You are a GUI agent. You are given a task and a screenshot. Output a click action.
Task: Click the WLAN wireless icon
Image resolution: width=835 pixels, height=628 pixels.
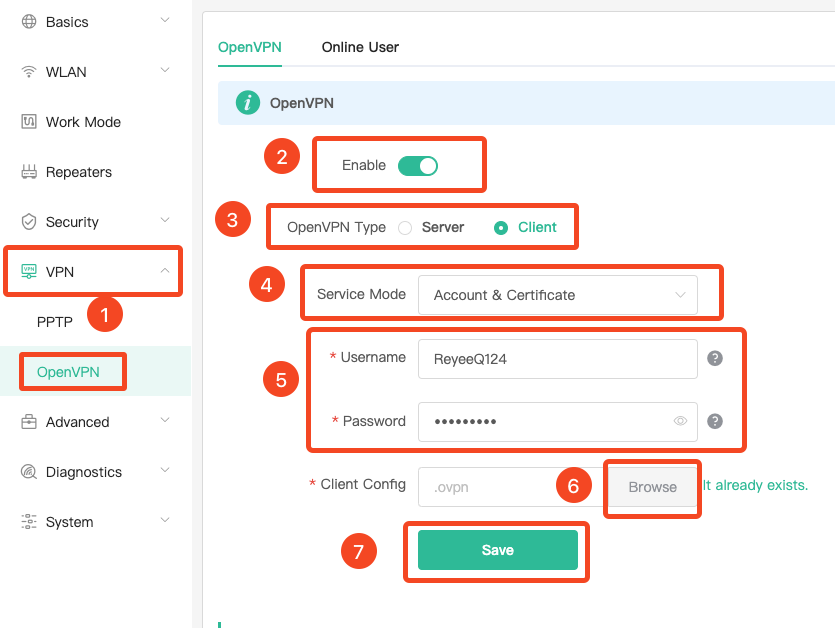coord(29,71)
